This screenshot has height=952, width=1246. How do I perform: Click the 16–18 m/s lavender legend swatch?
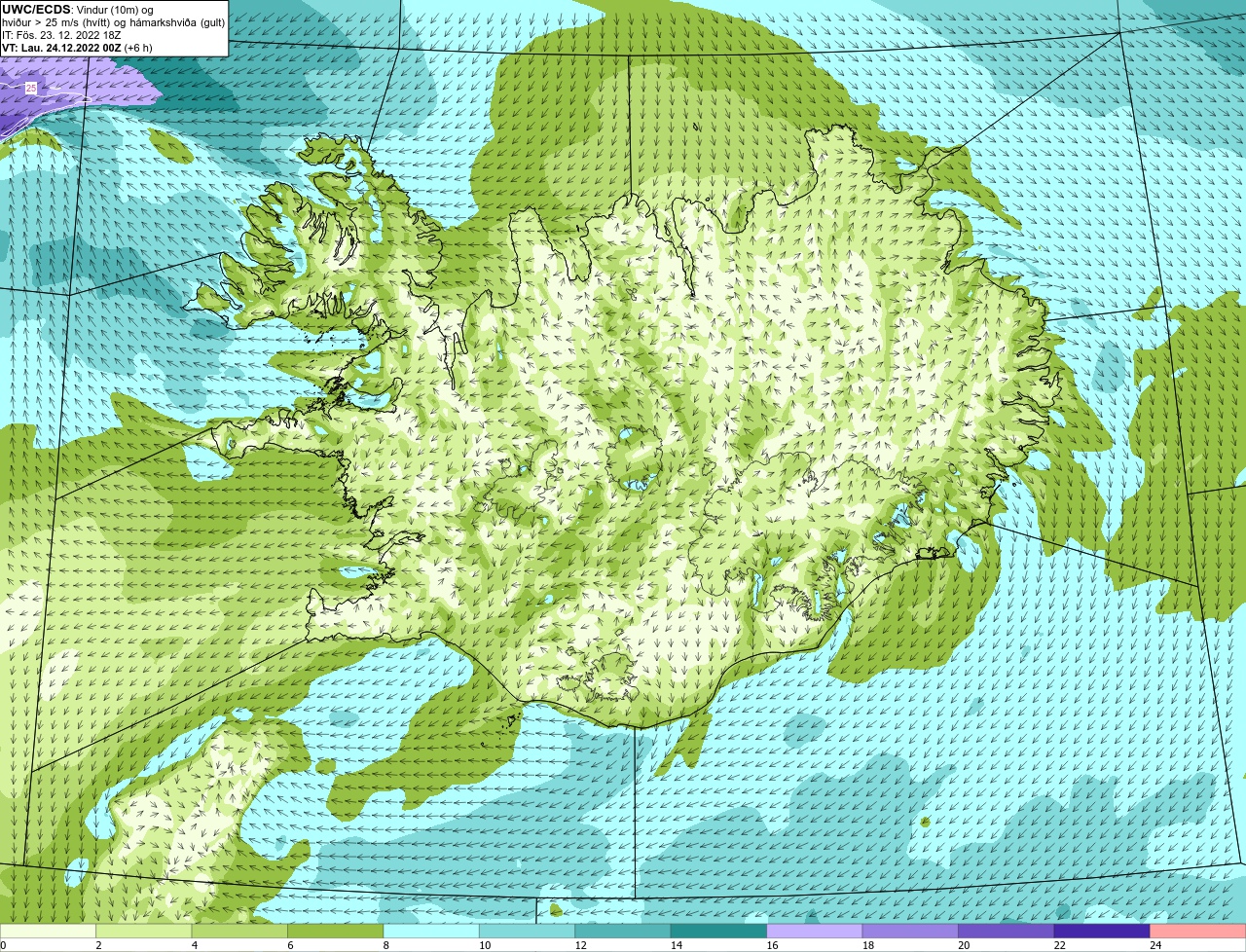pos(815,932)
